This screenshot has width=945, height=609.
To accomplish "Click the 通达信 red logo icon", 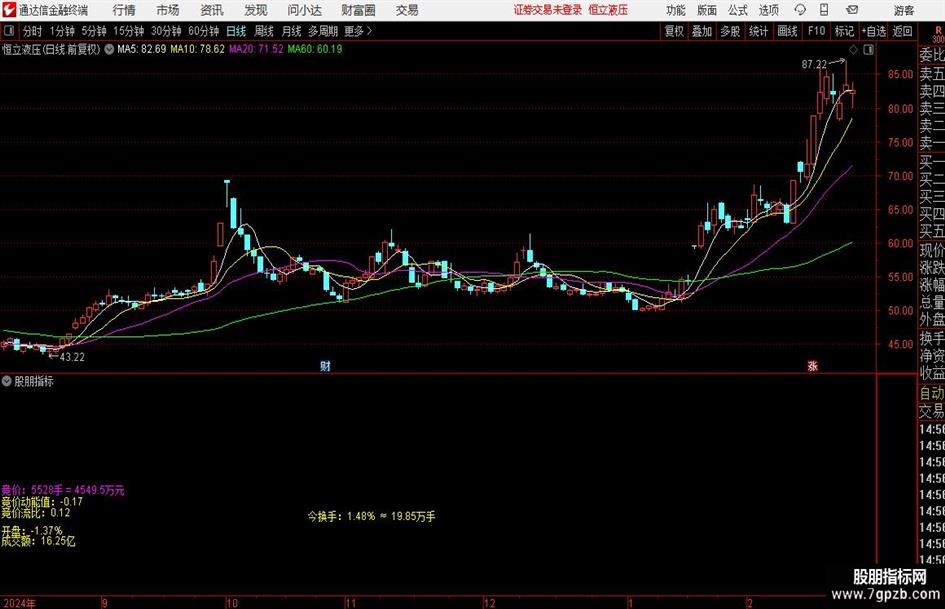I will [9, 10].
